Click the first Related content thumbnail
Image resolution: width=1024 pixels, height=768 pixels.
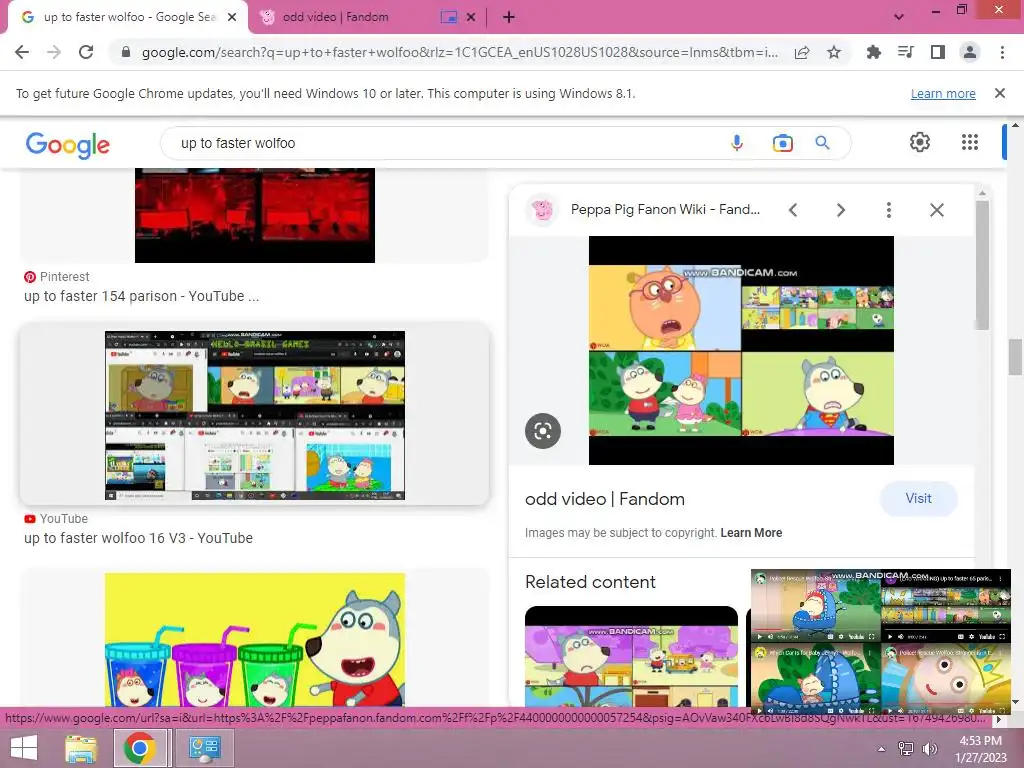(632, 656)
